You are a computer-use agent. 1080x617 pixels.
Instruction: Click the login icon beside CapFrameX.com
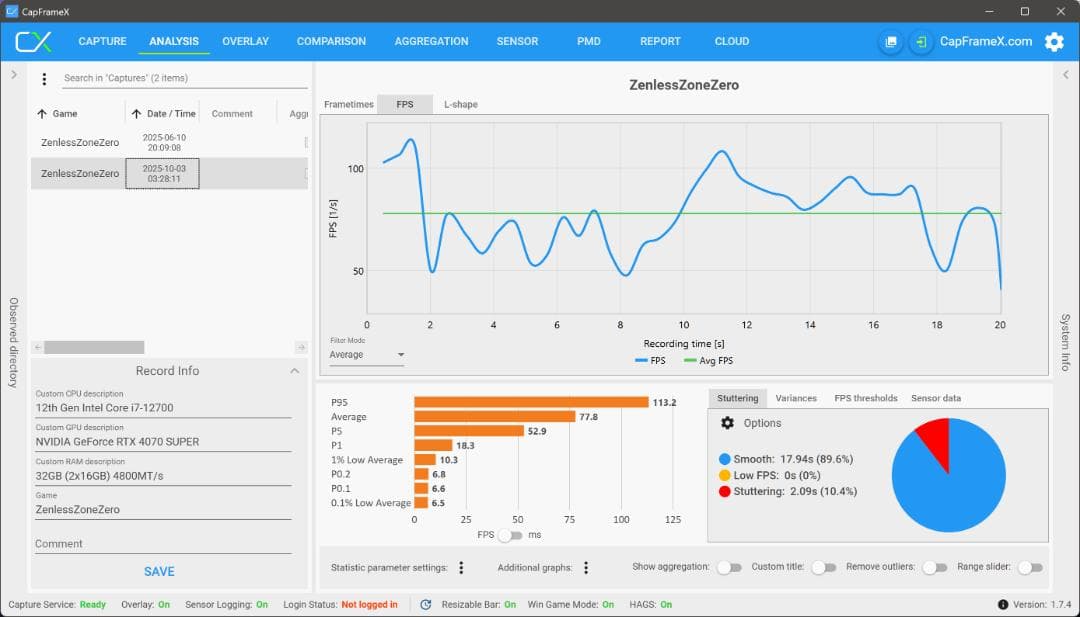tap(920, 42)
